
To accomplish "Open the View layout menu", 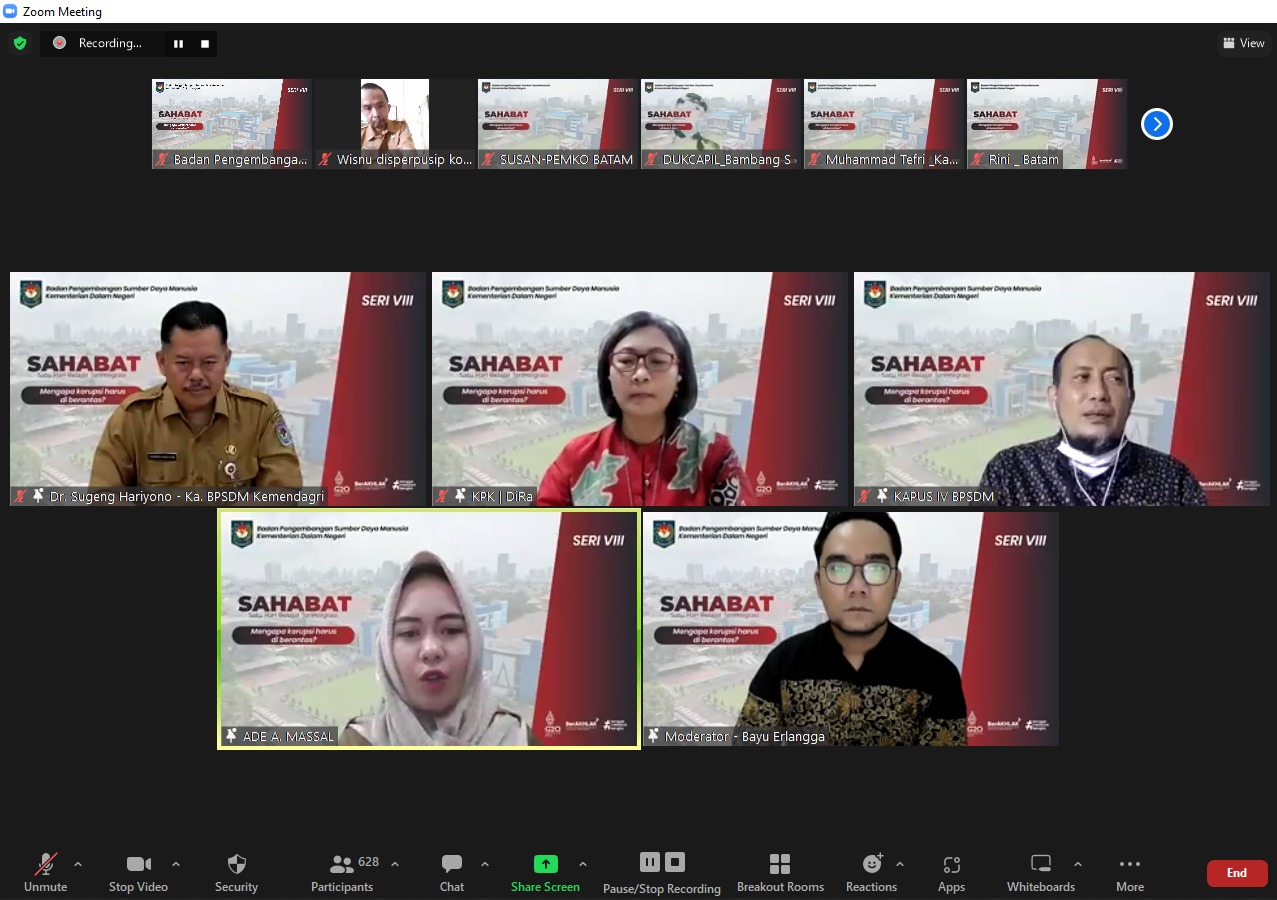I will (1243, 43).
